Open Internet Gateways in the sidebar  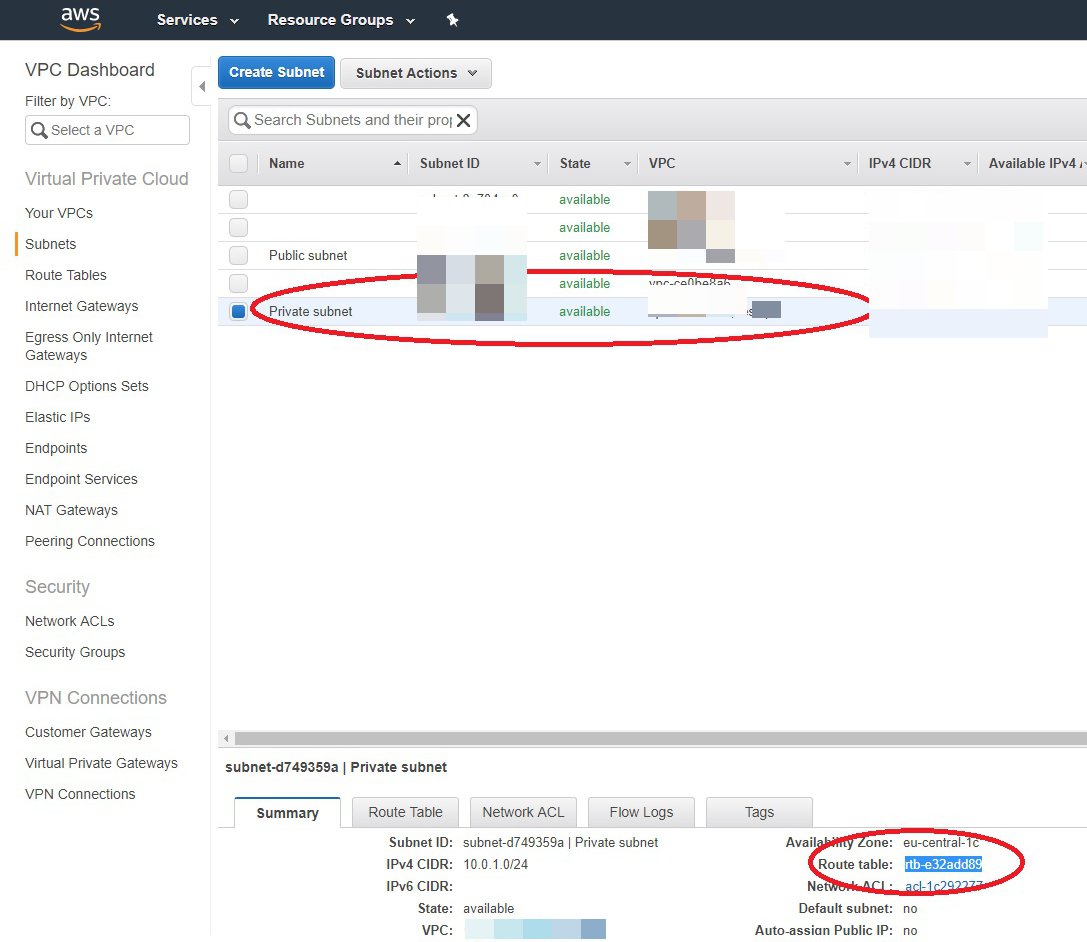(82, 306)
